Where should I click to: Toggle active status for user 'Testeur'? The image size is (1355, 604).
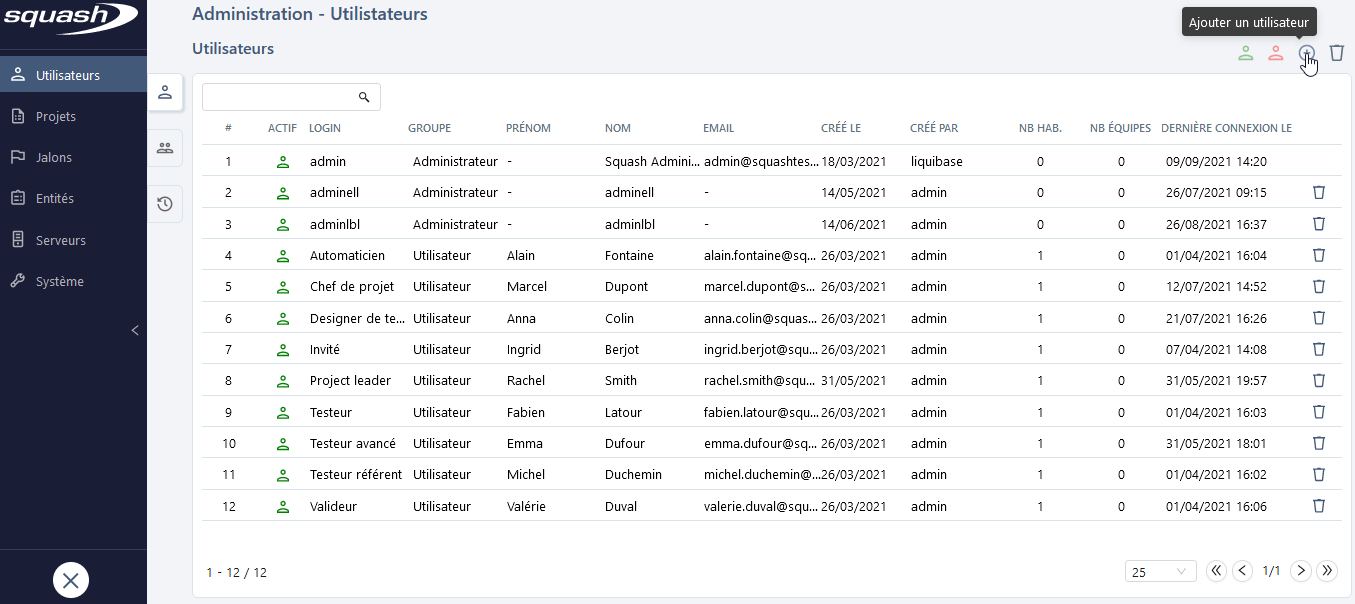click(x=282, y=411)
